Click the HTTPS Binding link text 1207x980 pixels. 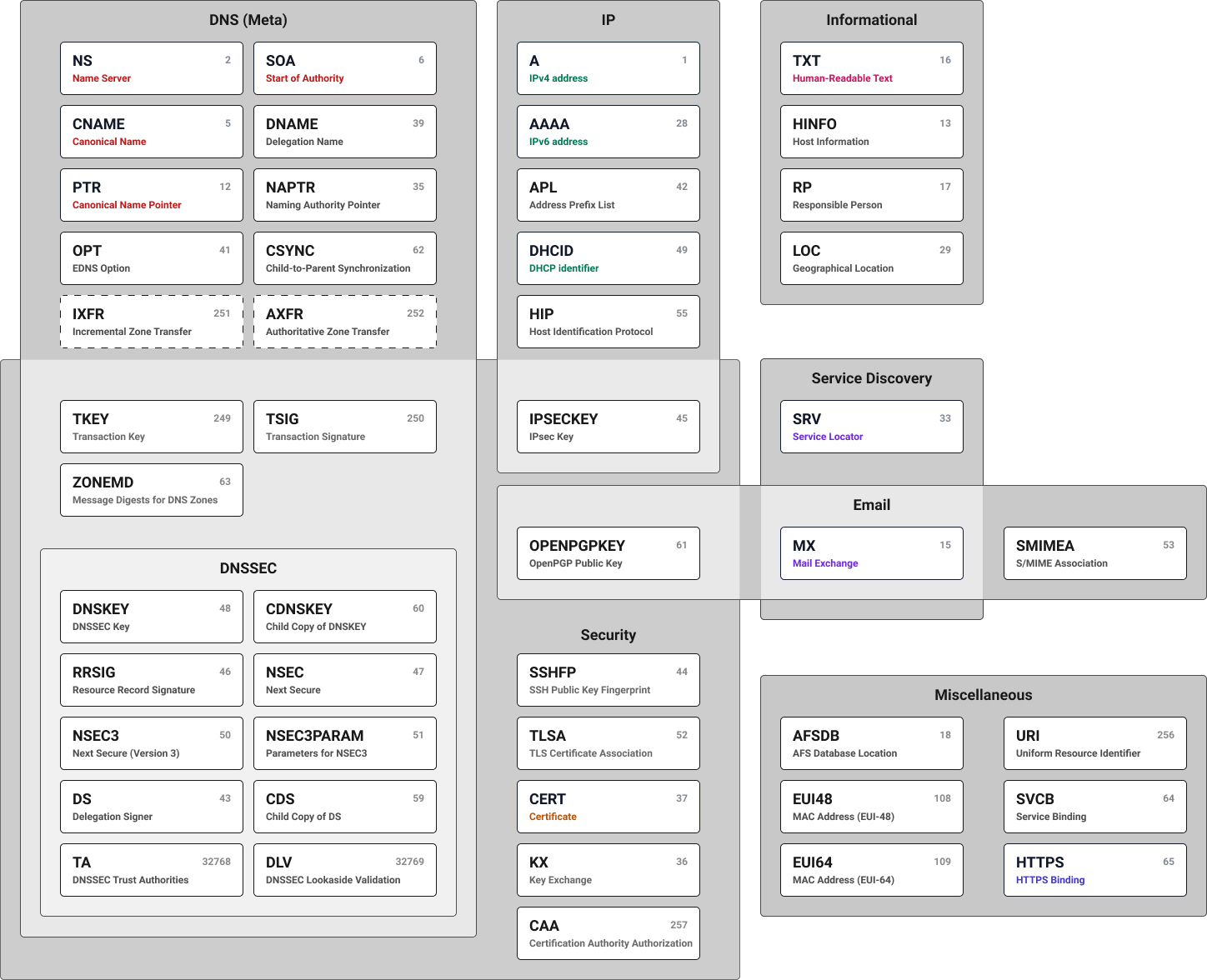click(x=1049, y=880)
